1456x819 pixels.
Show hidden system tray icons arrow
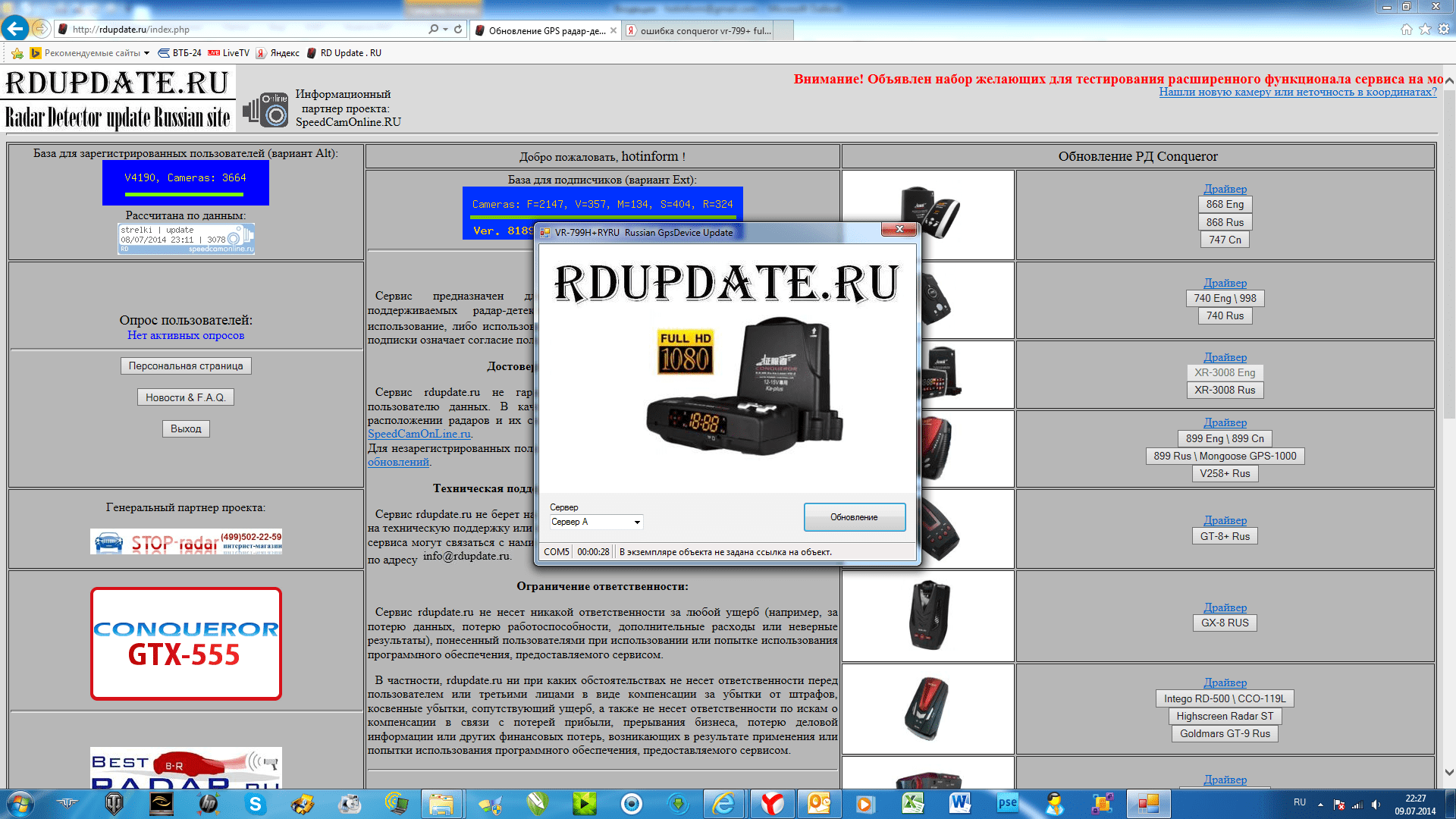pyautogui.click(x=1320, y=804)
